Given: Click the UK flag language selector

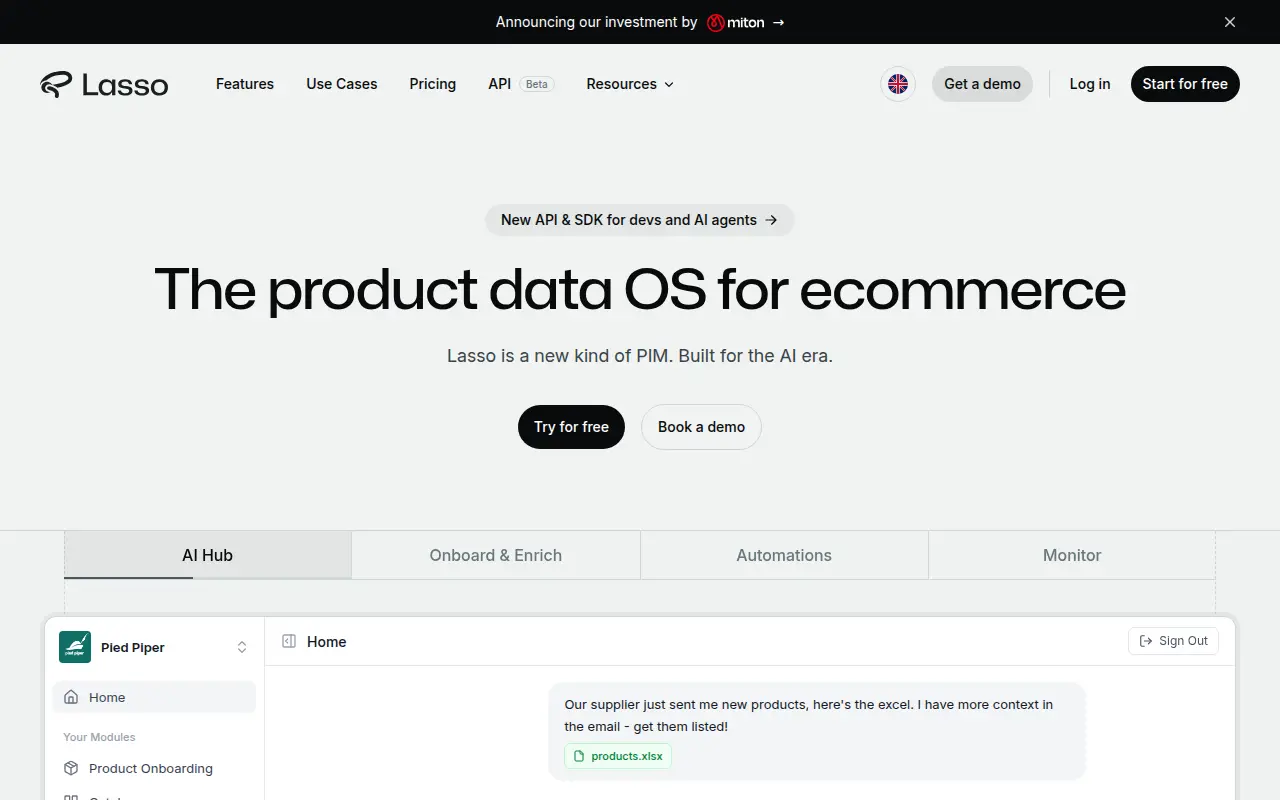Looking at the screenshot, I should [x=898, y=84].
